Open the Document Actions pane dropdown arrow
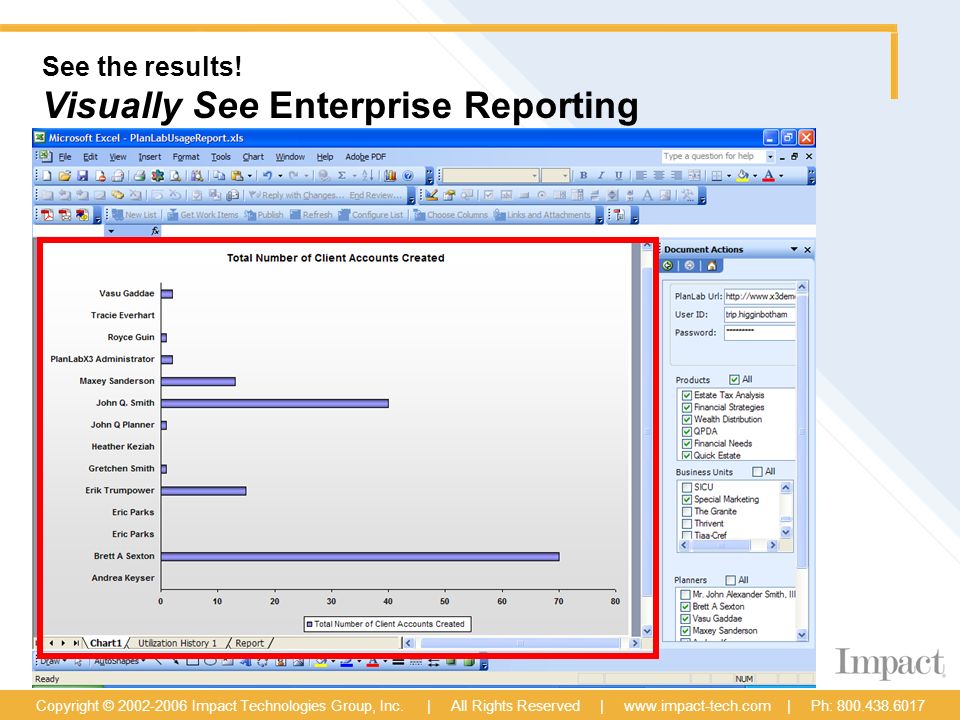Image resolution: width=960 pixels, height=720 pixels. [x=794, y=249]
